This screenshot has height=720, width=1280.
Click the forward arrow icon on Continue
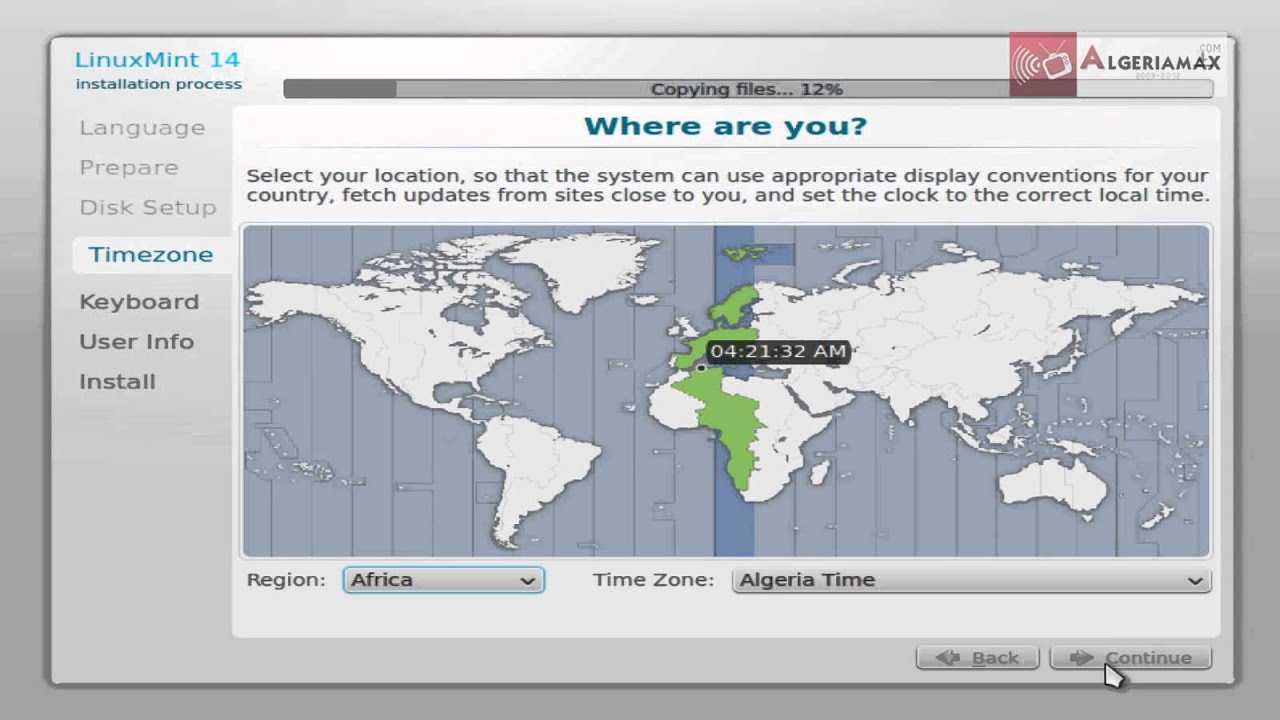1082,657
